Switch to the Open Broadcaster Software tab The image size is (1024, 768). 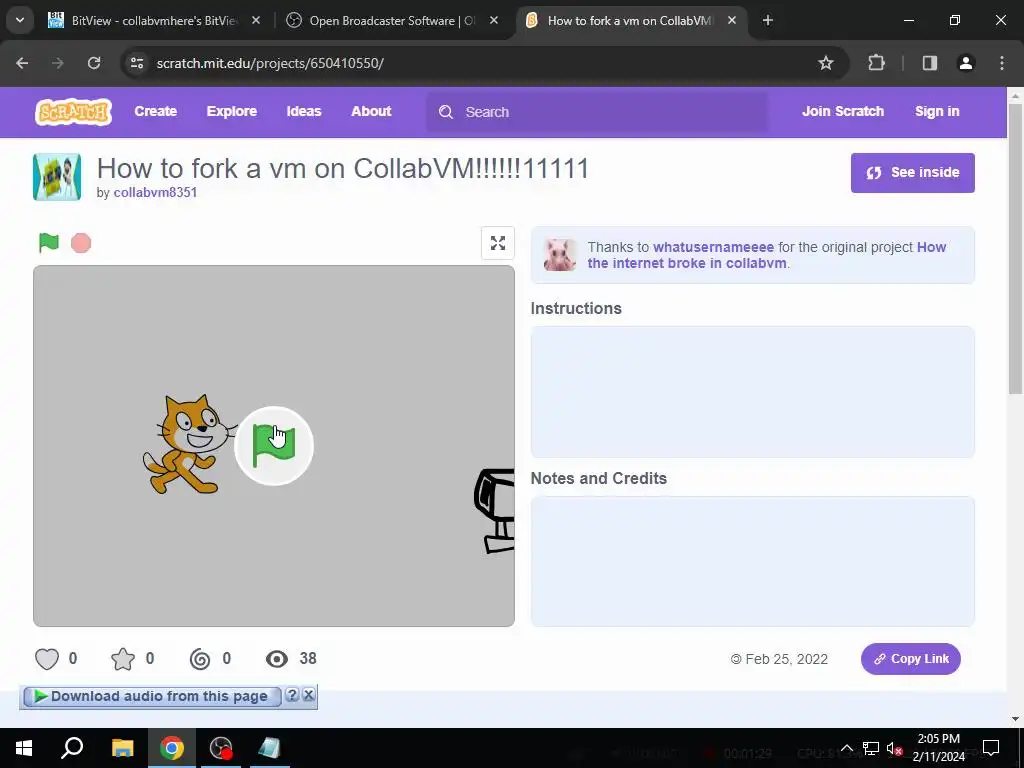392,20
